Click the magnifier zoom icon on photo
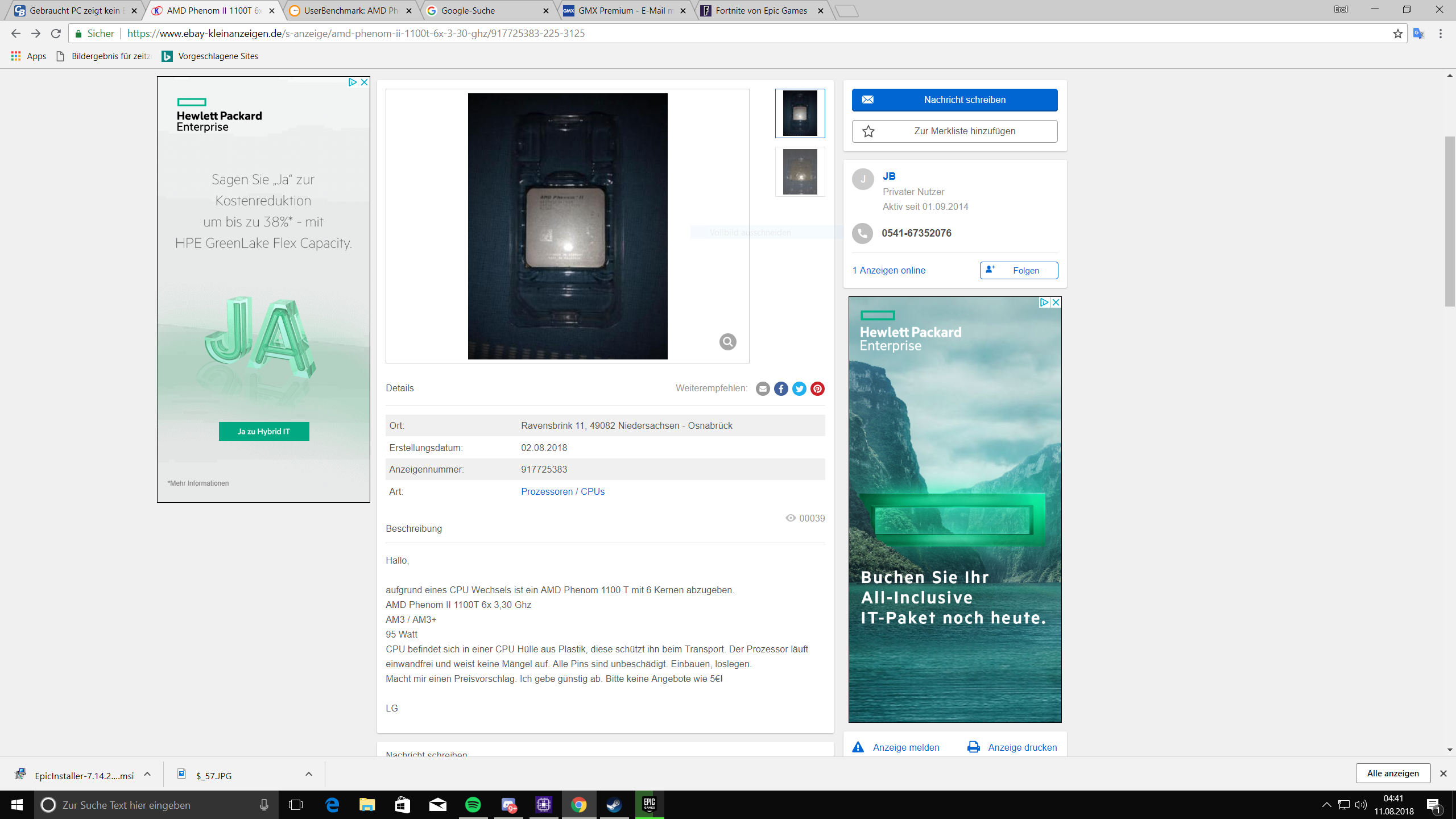The image size is (1456, 819). pos(727,342)
